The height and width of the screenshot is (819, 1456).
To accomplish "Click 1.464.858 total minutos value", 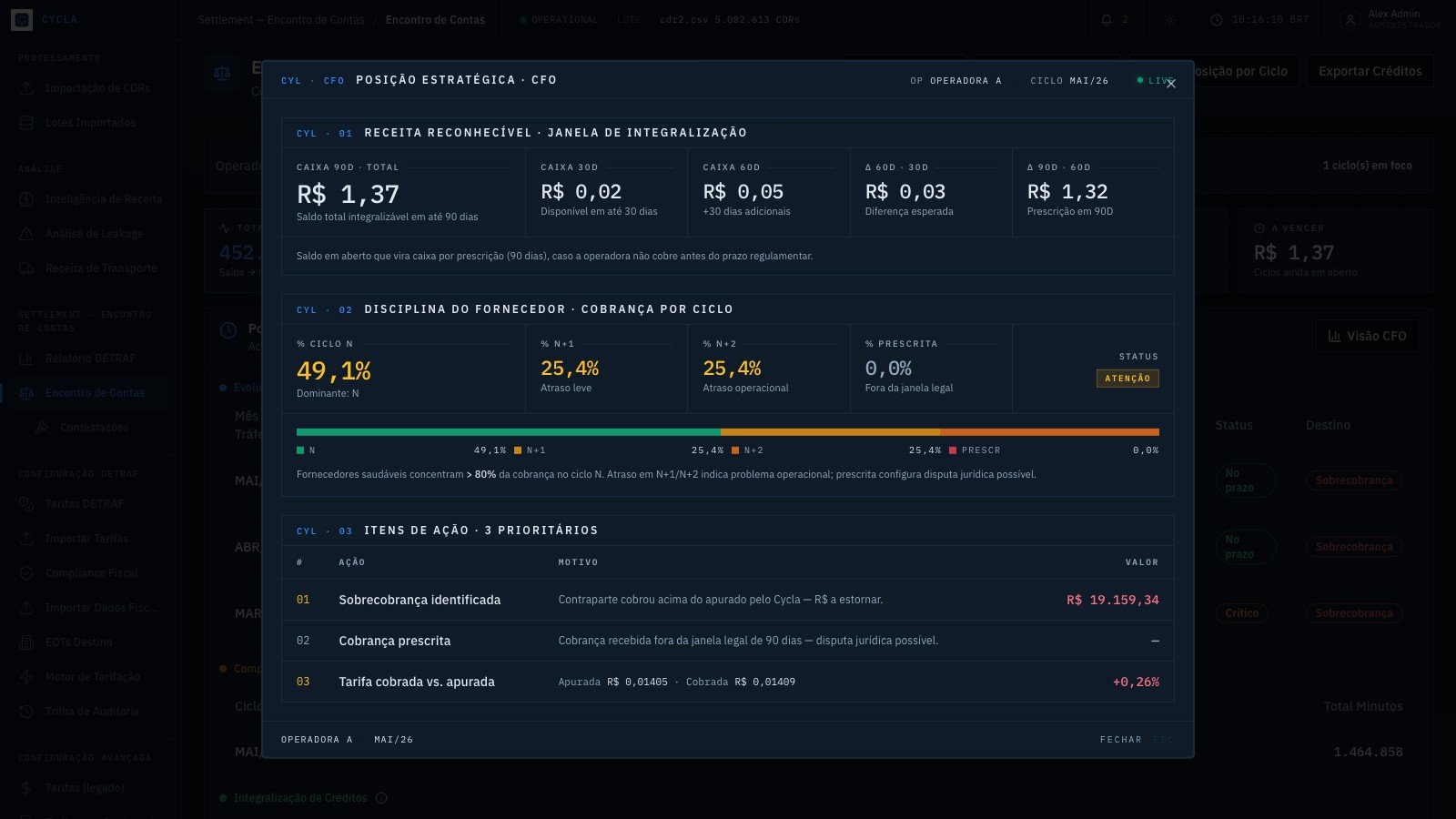I will tap(1368, 752).
